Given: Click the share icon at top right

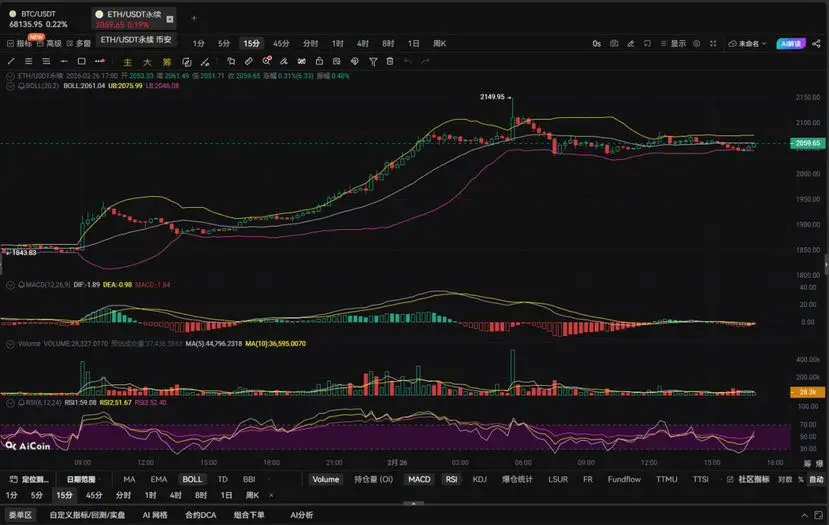Looking at the screenshot, I should 817,43.
